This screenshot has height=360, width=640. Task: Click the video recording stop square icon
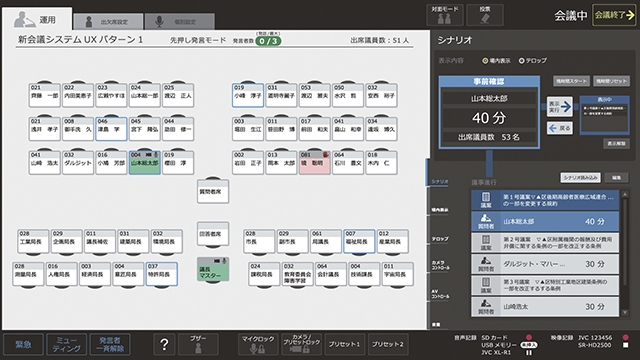[625, 345]
